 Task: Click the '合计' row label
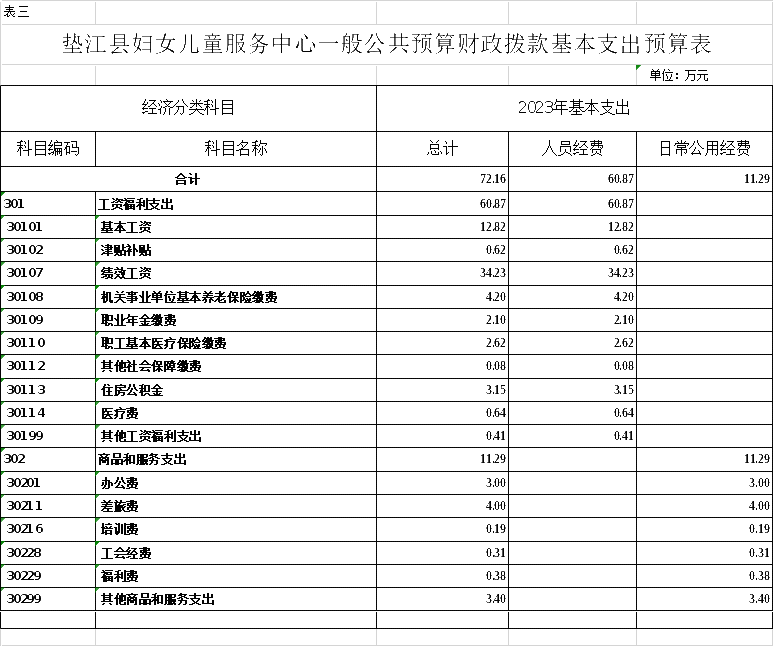pyautogui.click(x=188, y=179)
